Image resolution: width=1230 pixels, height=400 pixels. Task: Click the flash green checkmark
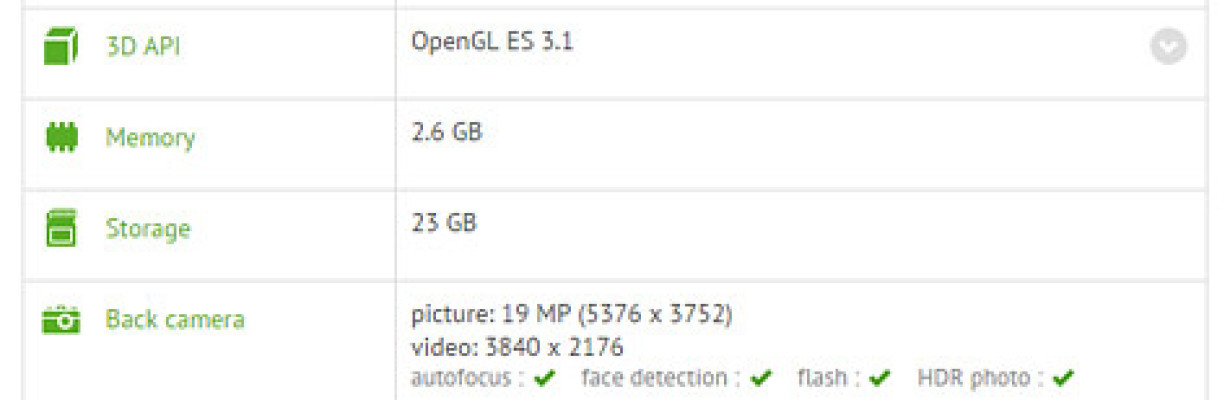[880, 379]
